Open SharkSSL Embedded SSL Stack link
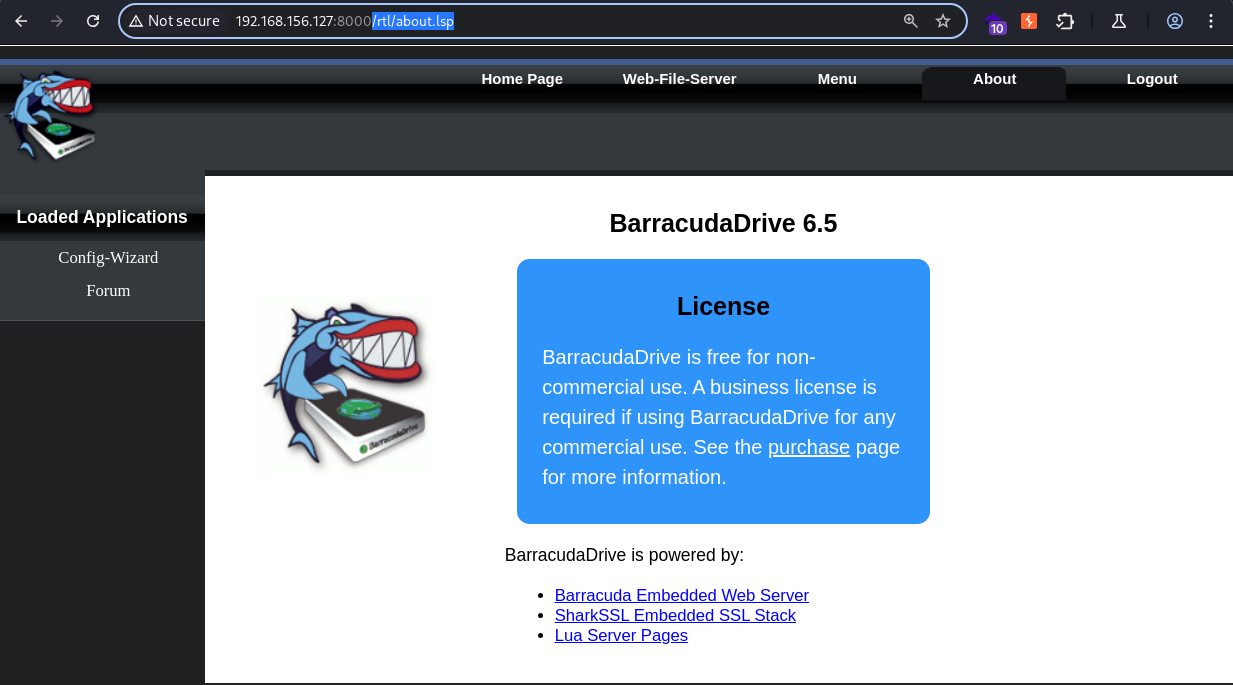The image size is (1233, 685). coord(675,615)
